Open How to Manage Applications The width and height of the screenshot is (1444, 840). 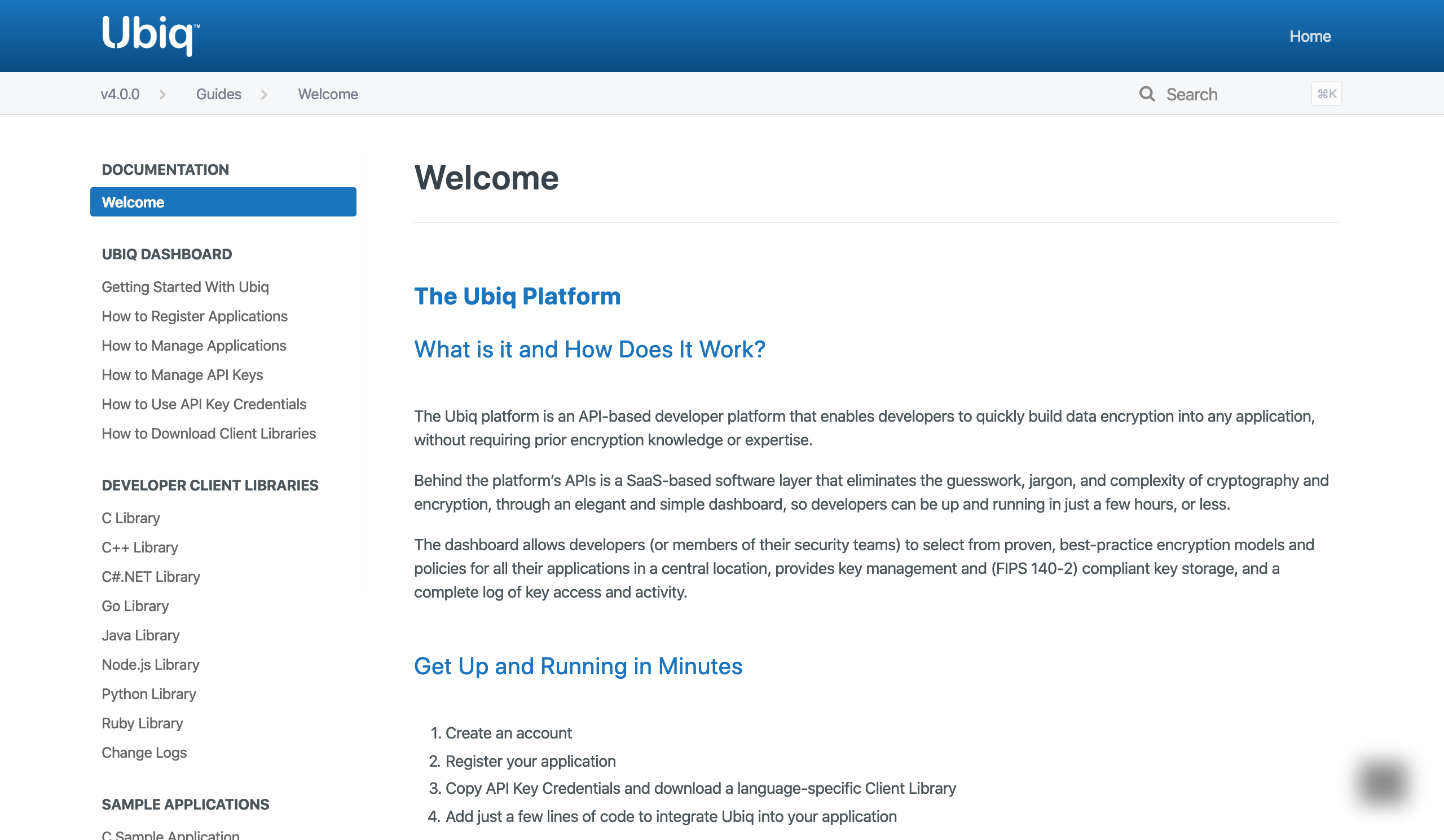[193, 345]
